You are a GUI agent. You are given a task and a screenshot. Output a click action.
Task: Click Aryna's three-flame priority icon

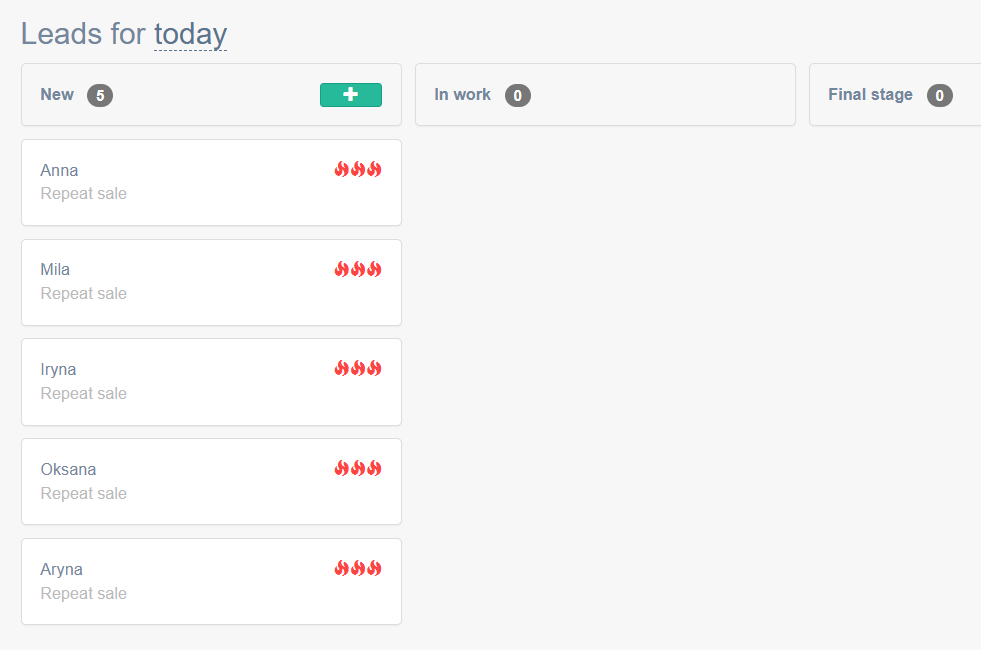[358, 568]
